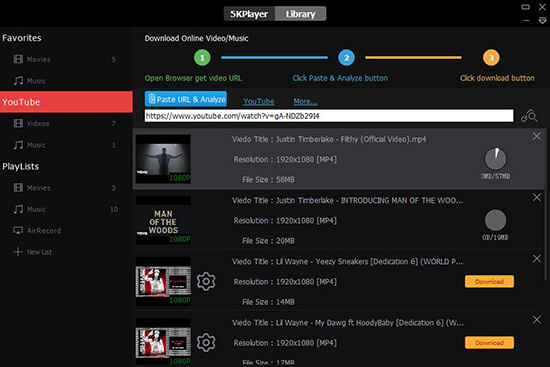This screenshot has width=550, height=367.
Task: Open the YouTube link
Action: tap(259, 101)
